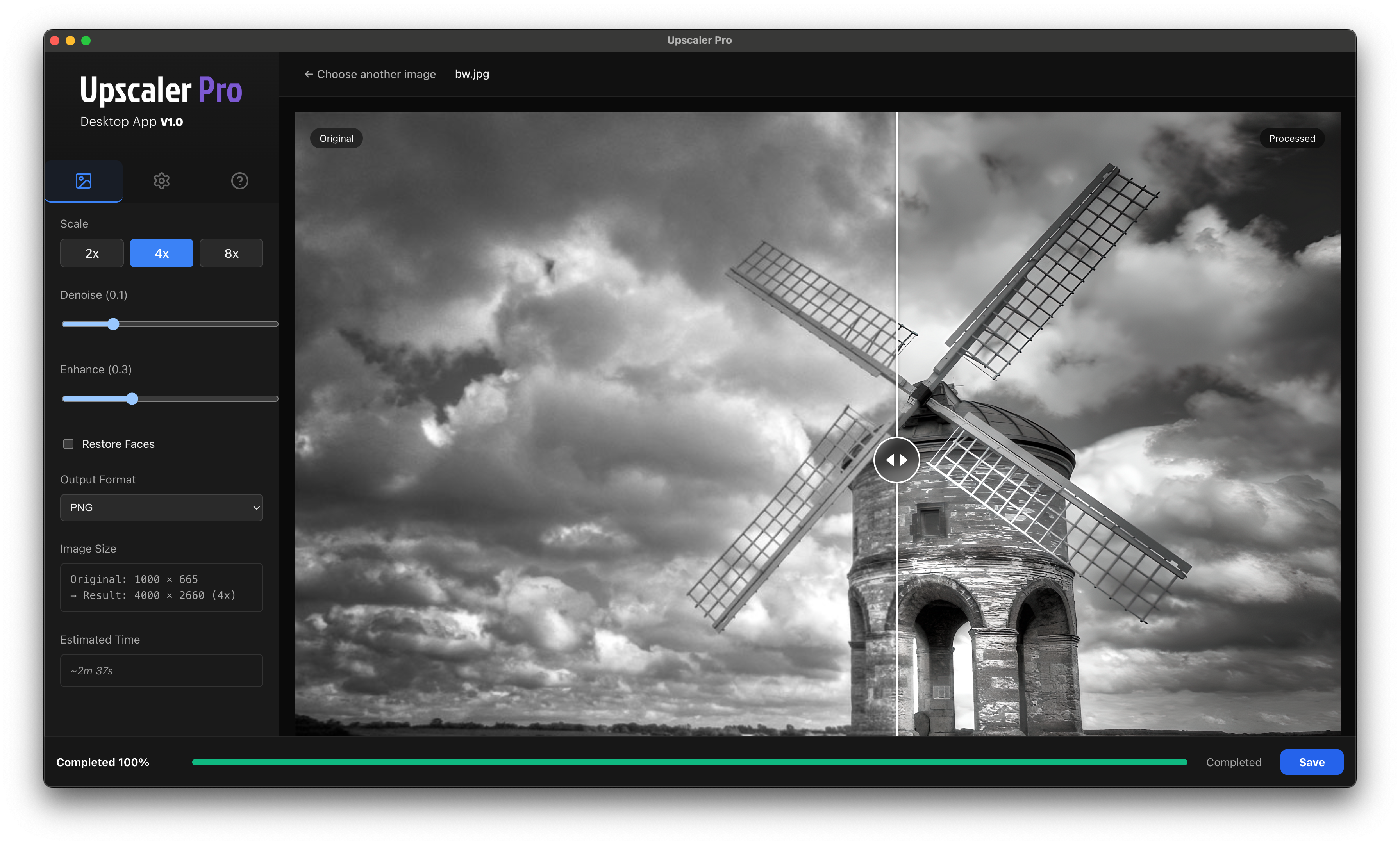Click the back arrow to choose another image
This screenshot has height=845, width=1400.
(x=309, y=74)
